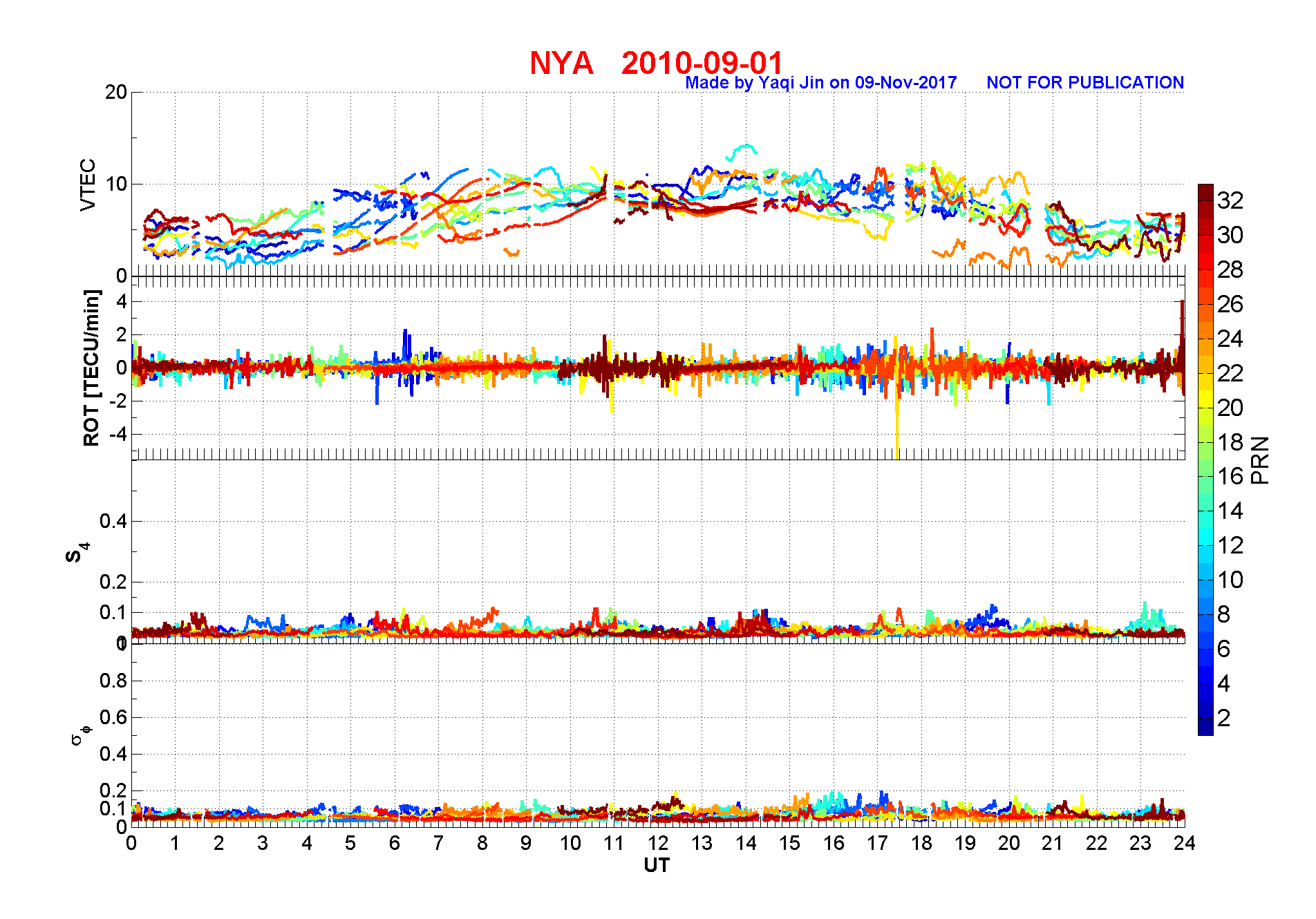The height and width of the screenshot is (919, 1316).
Task: Click x-axis tick label 6
Action: coord(395,843)
